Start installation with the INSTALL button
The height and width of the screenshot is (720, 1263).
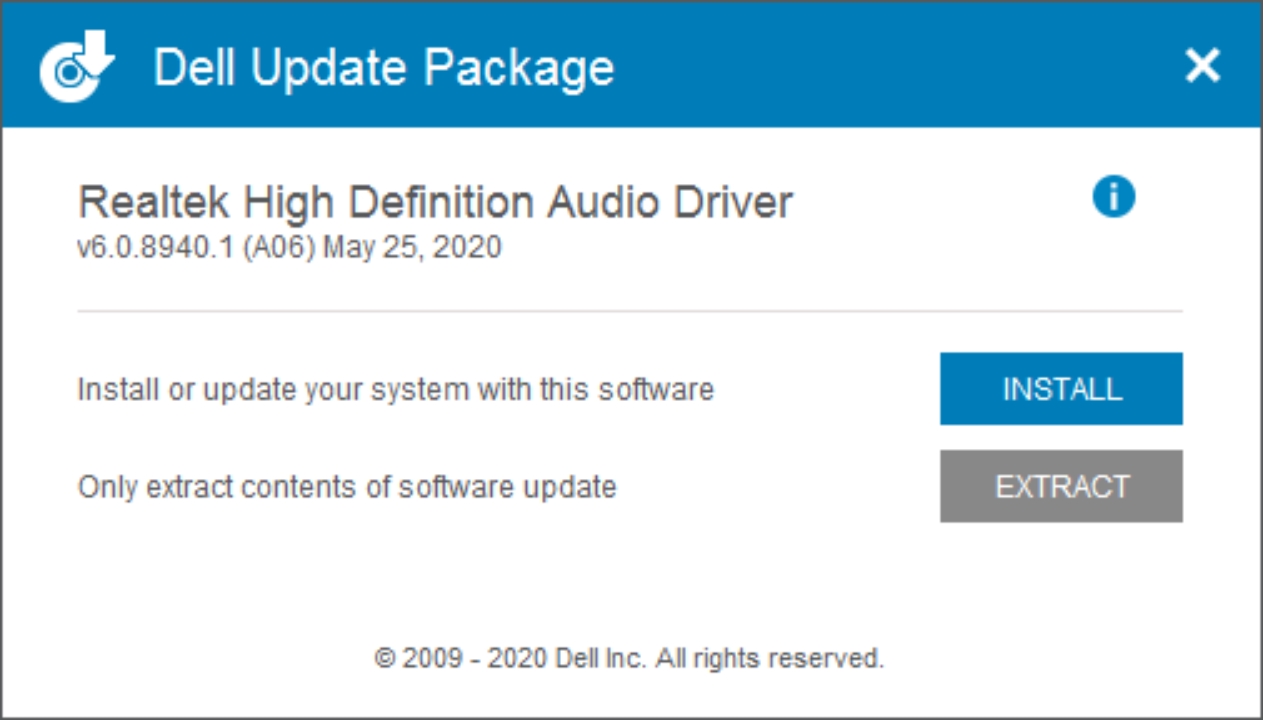point(1061,388)
